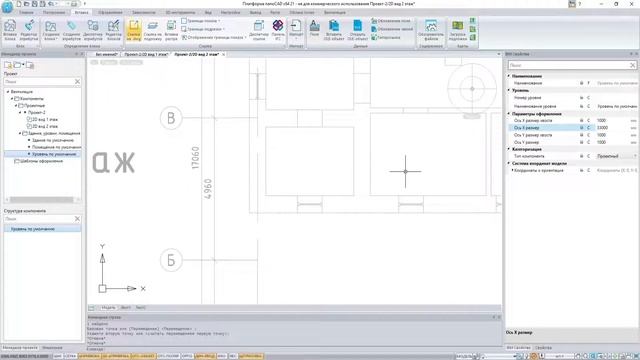Click the open file icon in quick access toolbar
This screenshot has width=640, height=360.
pos(27,4)
